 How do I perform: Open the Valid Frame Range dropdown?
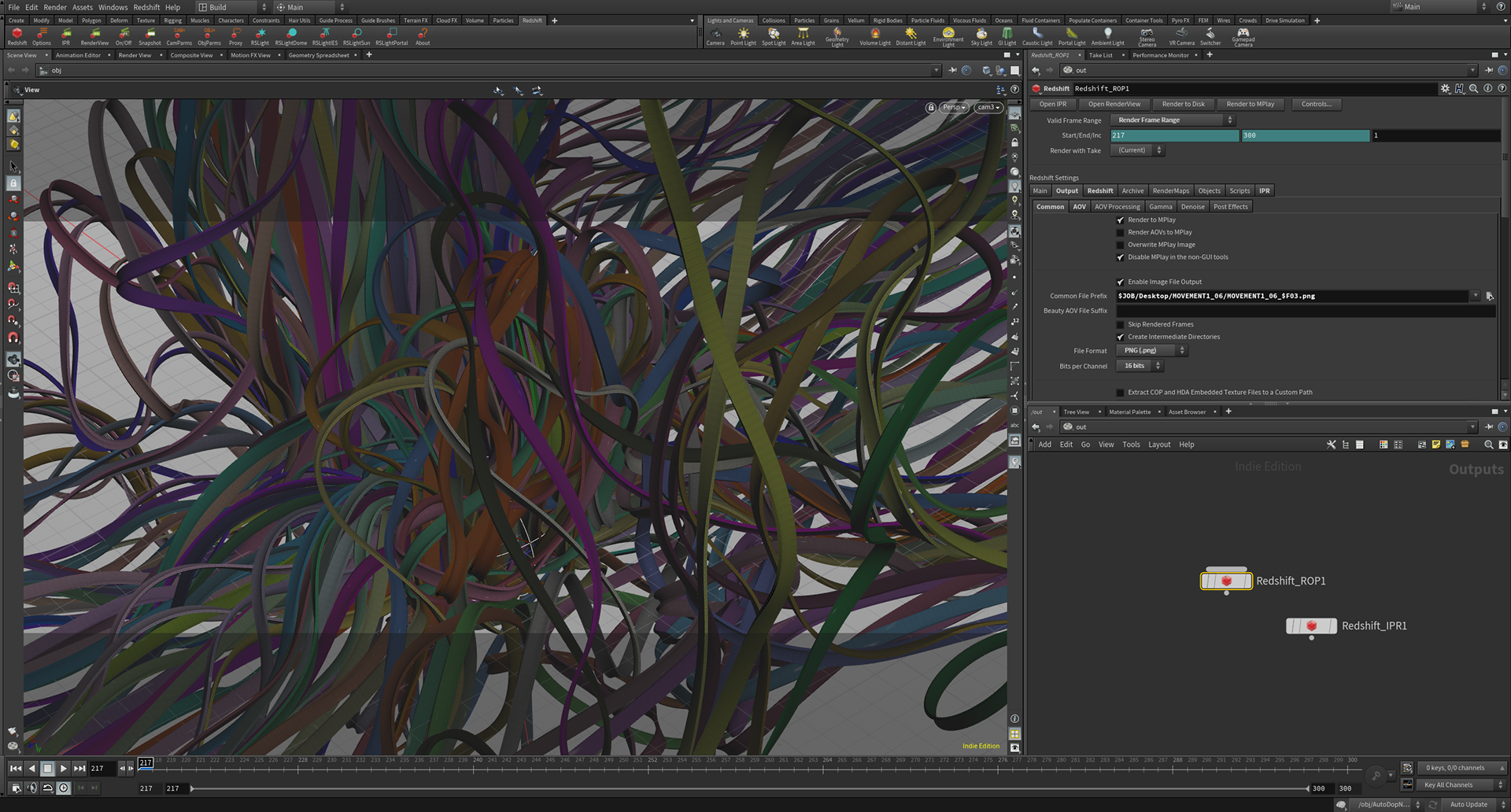click(x=1173, y=120)
